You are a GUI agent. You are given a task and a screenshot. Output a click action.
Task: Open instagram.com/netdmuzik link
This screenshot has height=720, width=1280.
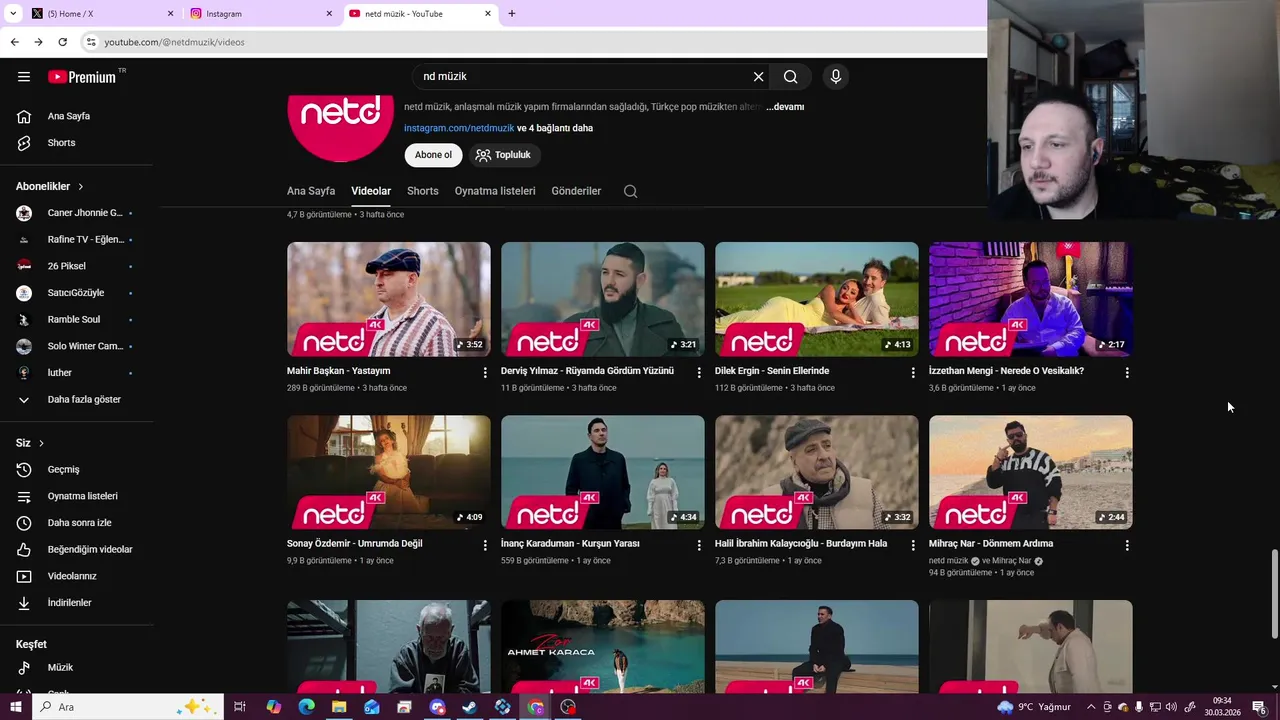coord(459,128)
